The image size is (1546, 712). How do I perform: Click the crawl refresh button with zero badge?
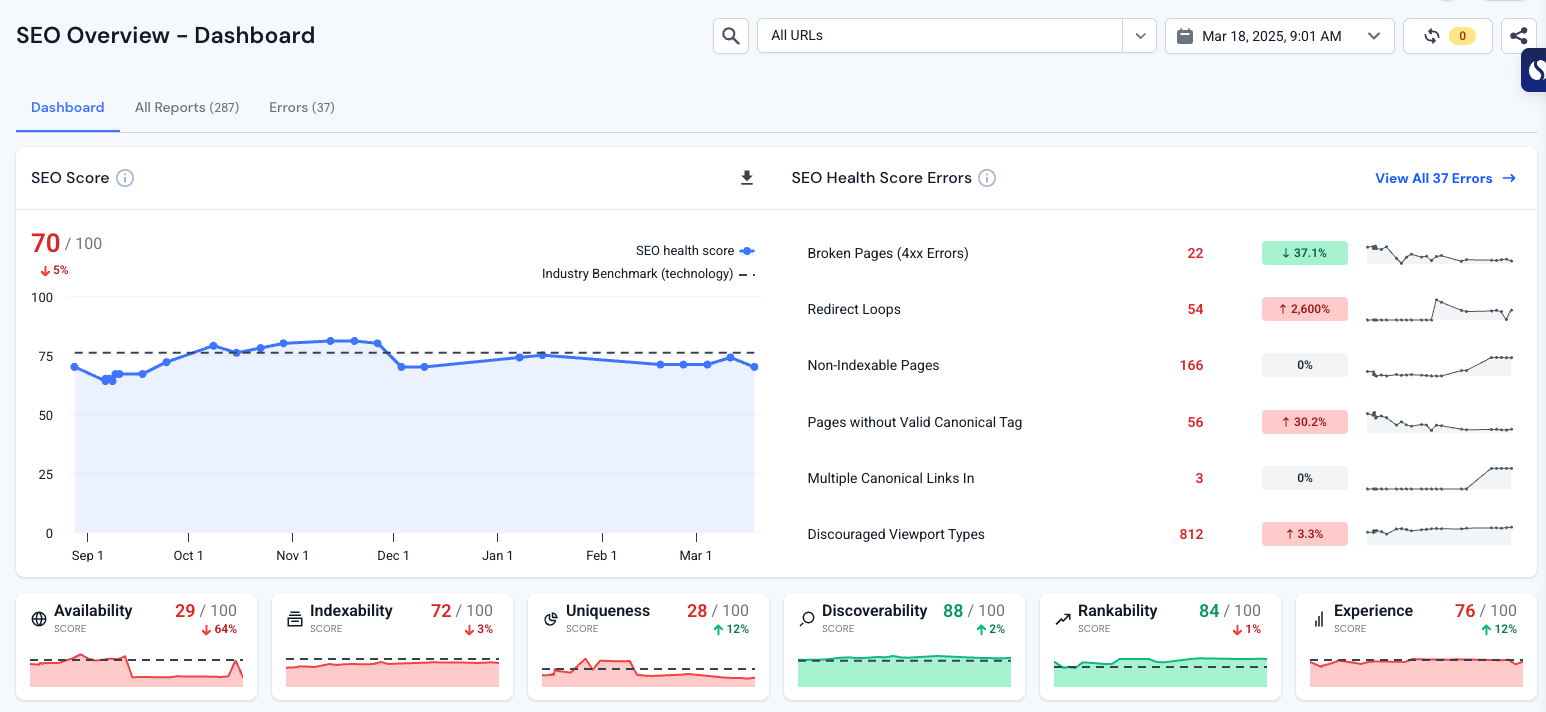[x=1447, y=35]
